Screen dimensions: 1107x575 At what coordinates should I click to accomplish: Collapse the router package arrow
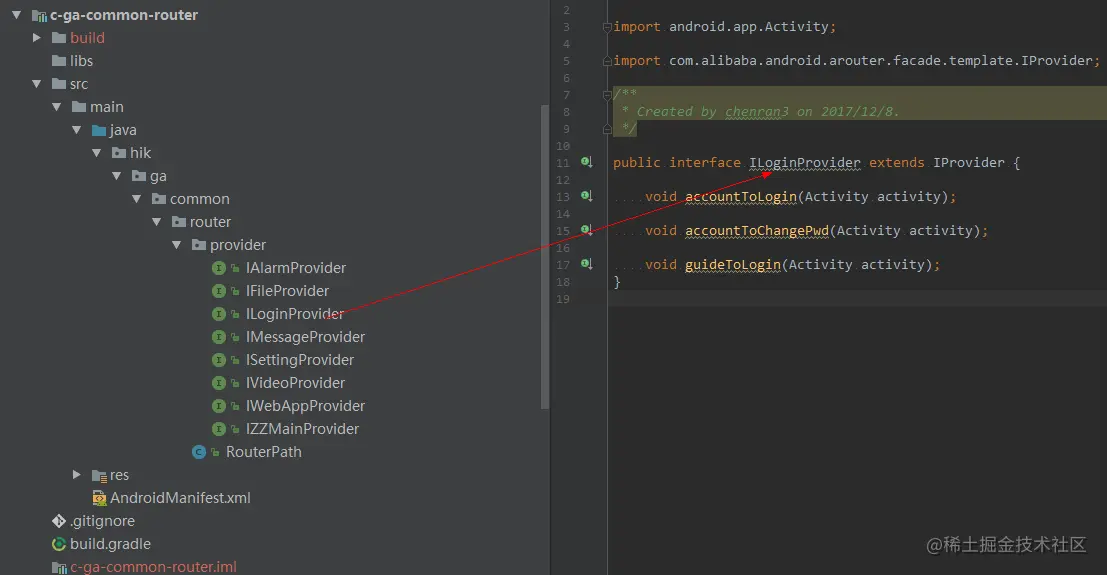157,221
